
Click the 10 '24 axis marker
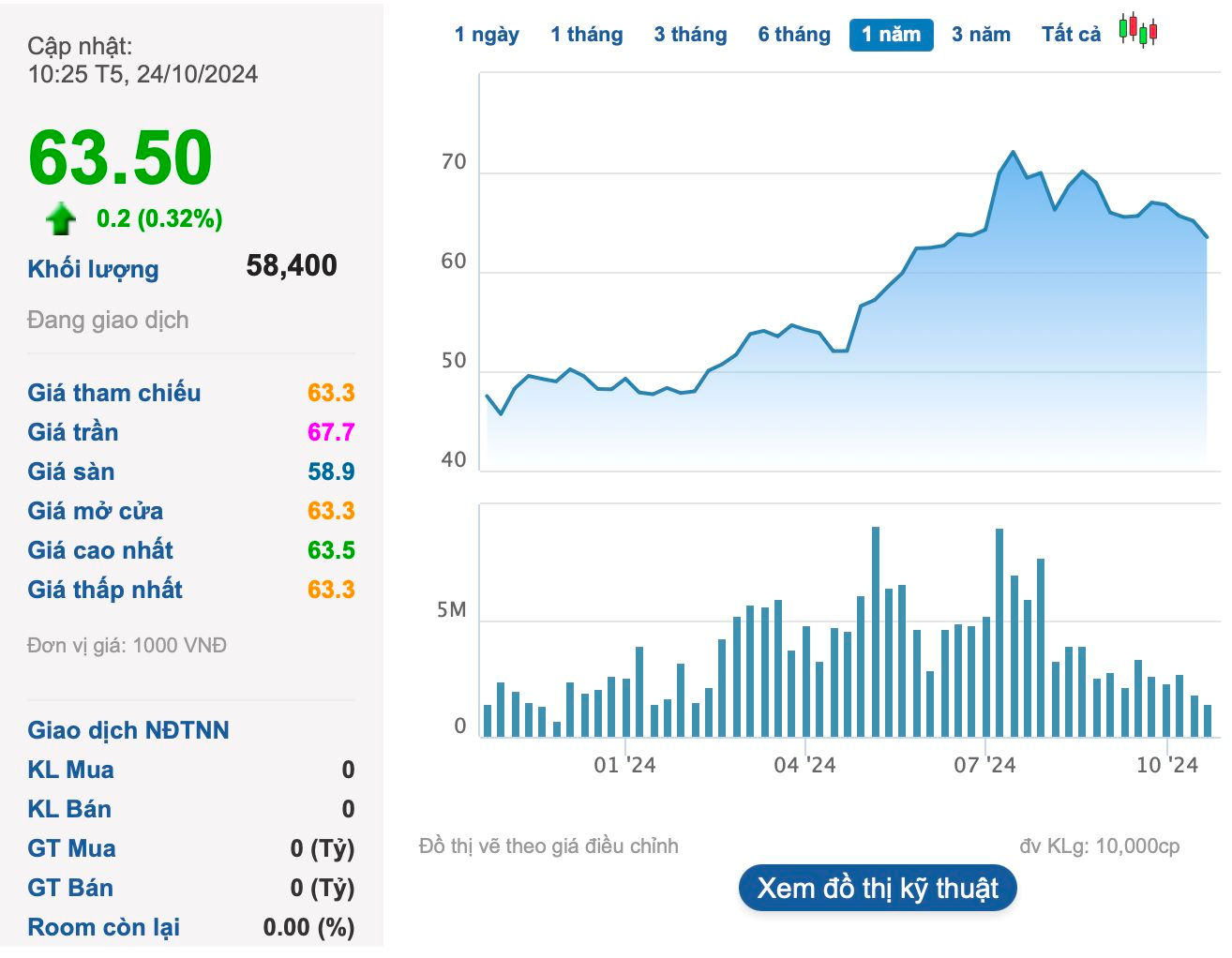[x=1167, y=765]
